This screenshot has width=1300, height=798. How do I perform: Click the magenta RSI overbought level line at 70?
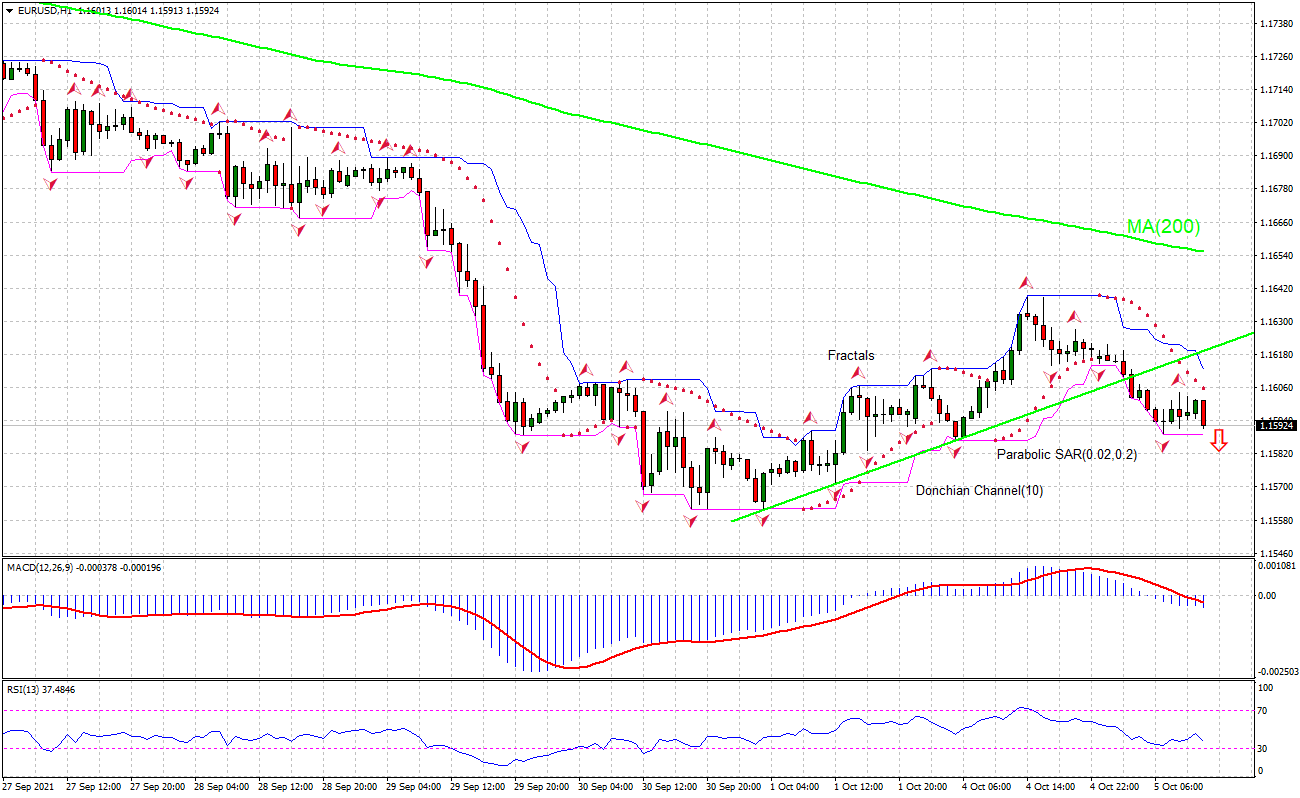(600, 709)
